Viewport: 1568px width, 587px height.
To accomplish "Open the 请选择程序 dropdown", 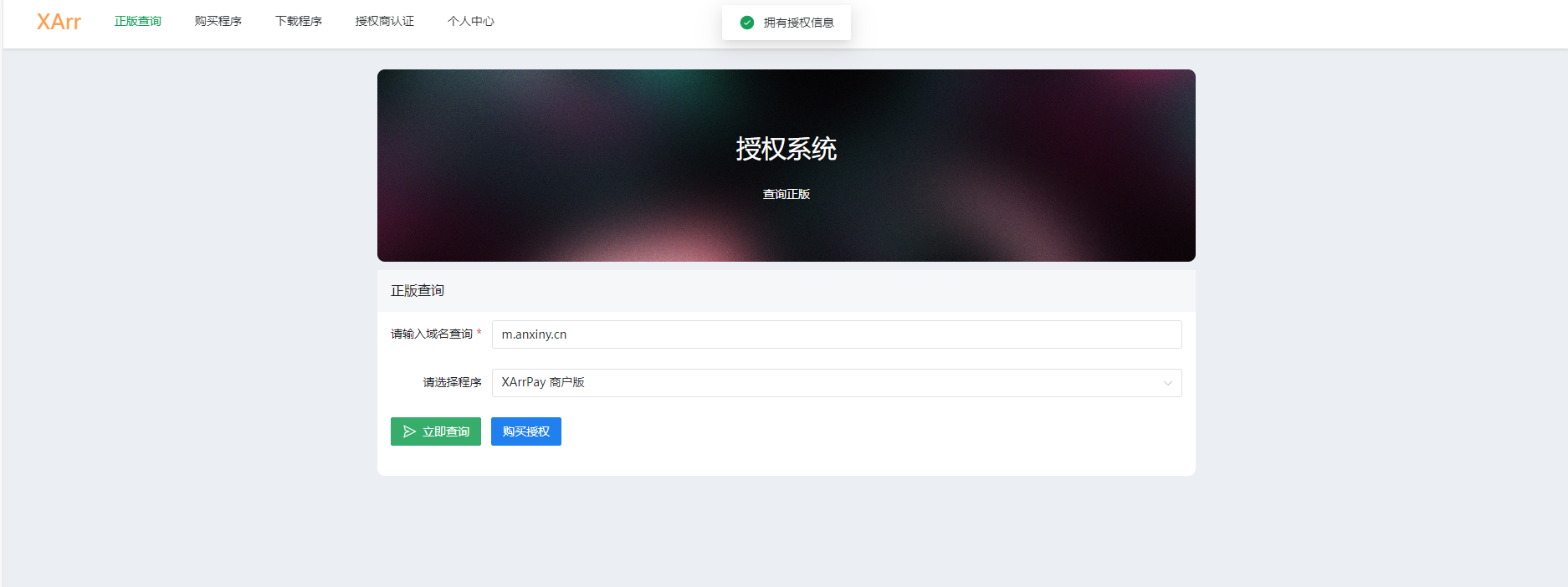I will (x=837, y=383).
